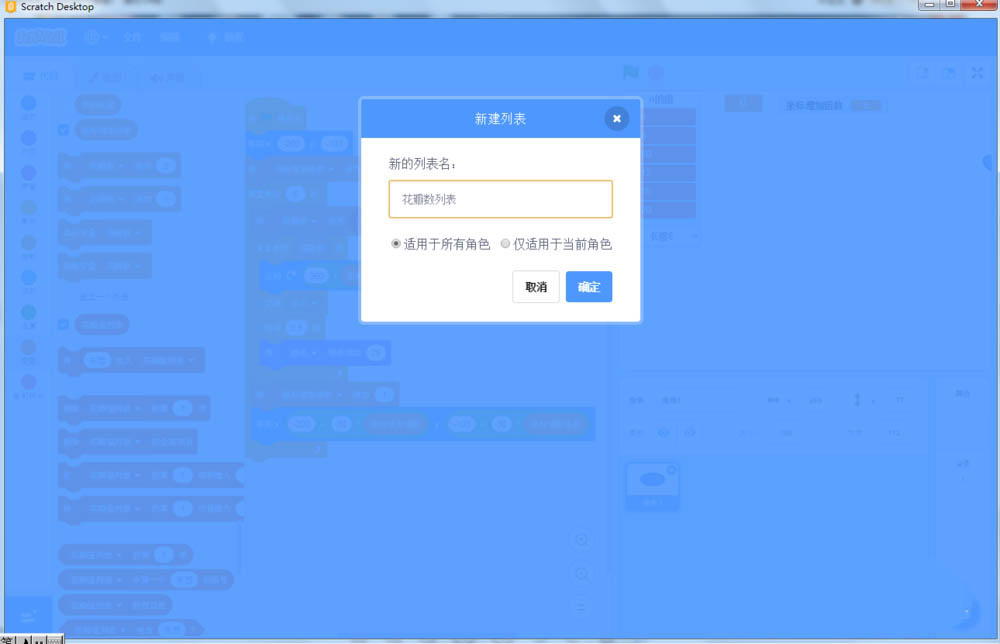Switch to the 造型 (Costumes) tab

[x=107, y=76]
